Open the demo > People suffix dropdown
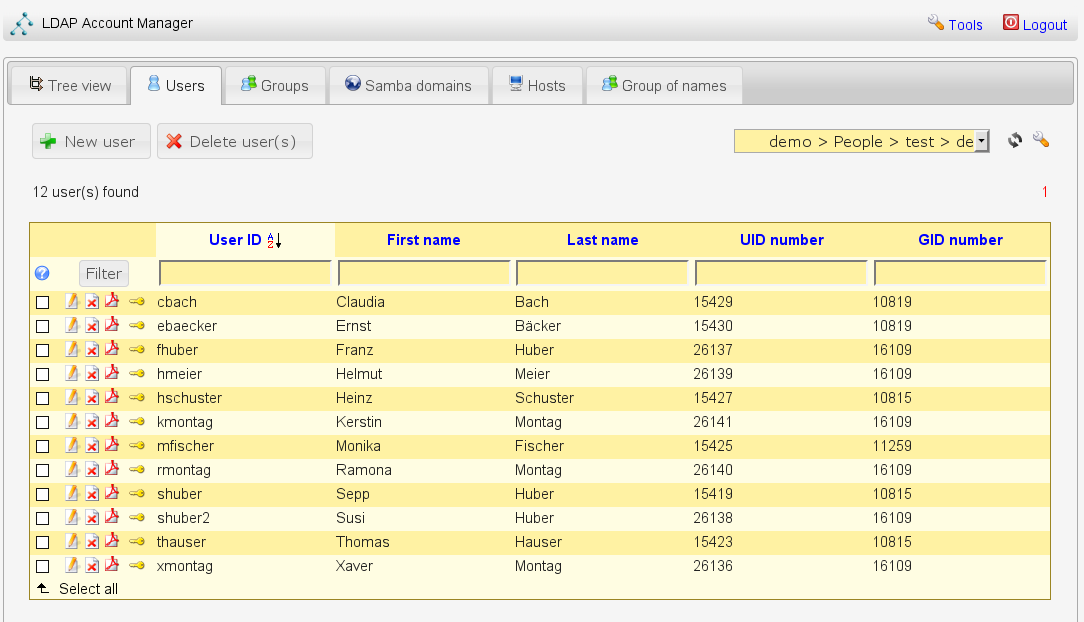 point(862,141)
